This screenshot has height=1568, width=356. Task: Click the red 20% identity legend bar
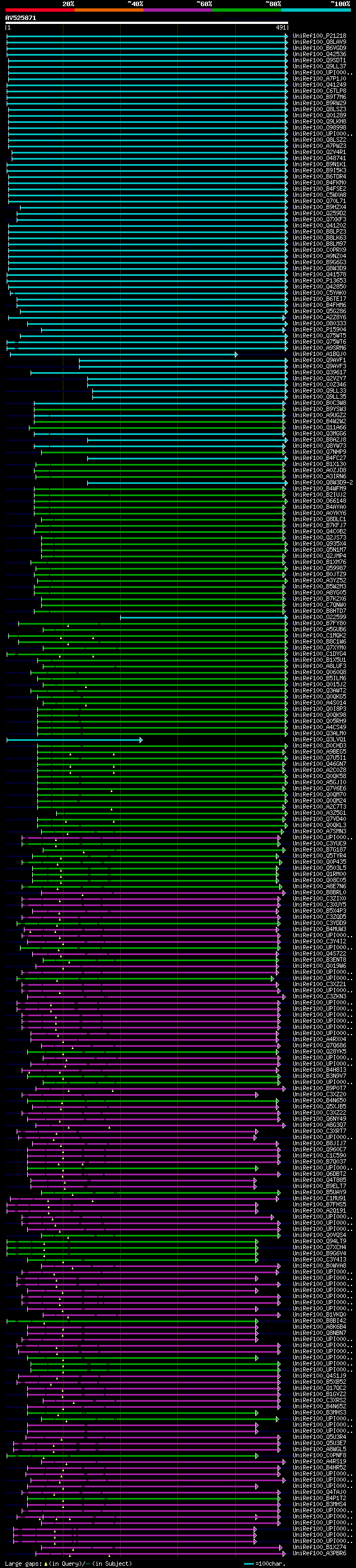pyautogui.click(x=39, y=10)
